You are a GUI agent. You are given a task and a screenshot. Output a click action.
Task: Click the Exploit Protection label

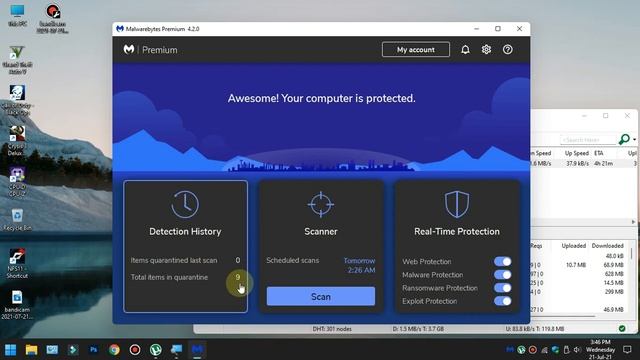(x=429, y=301)
